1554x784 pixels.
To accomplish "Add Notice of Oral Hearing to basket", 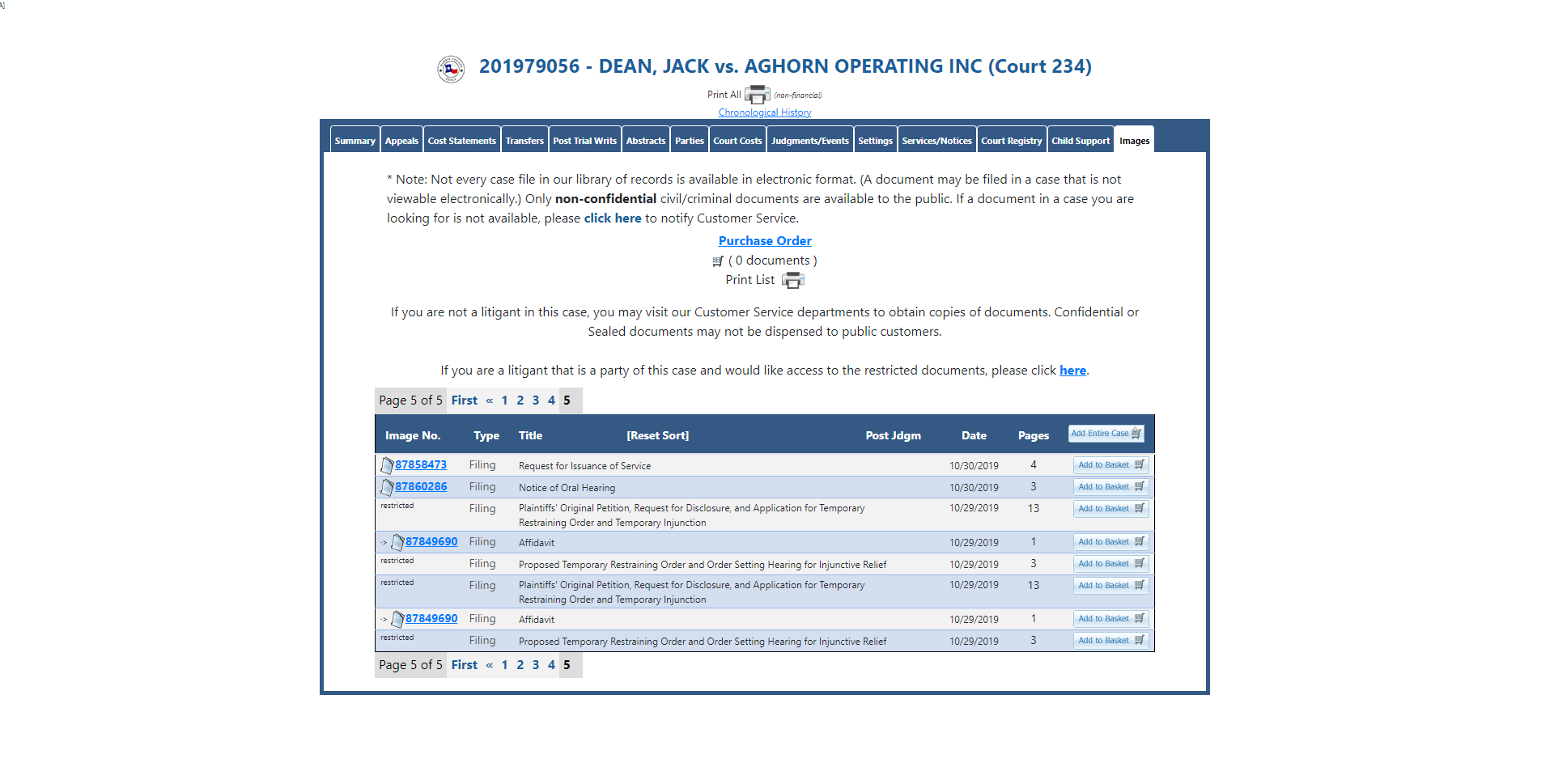I will [1111, 487].
